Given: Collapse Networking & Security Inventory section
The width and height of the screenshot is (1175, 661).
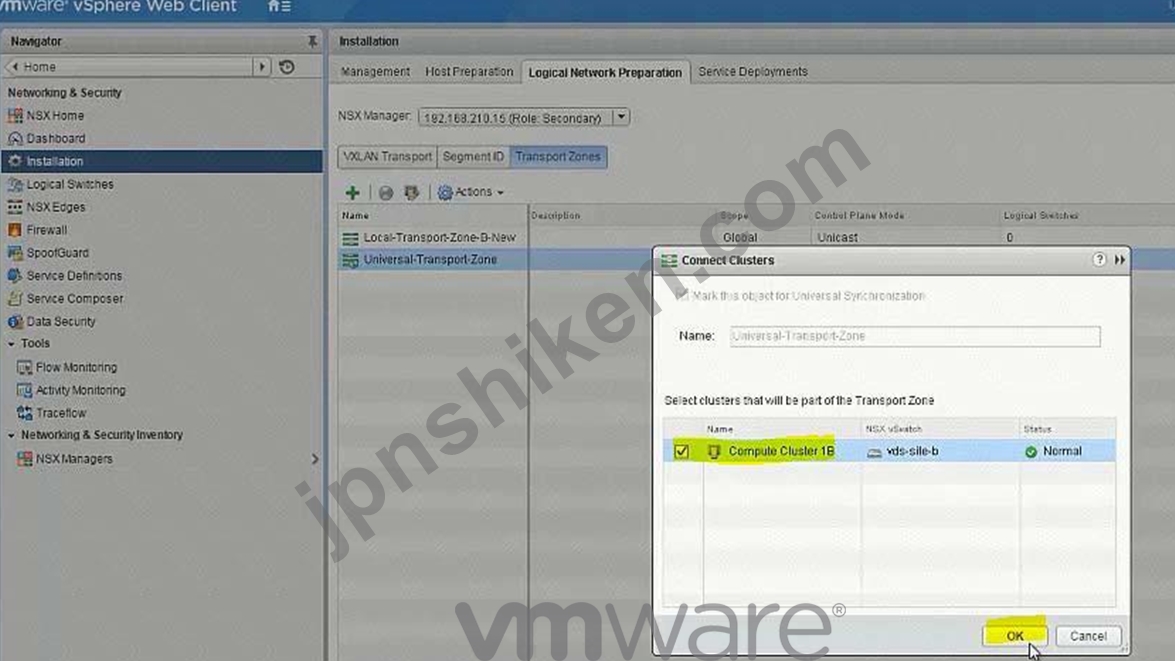Looking at the screenshot, I should 11,435.
